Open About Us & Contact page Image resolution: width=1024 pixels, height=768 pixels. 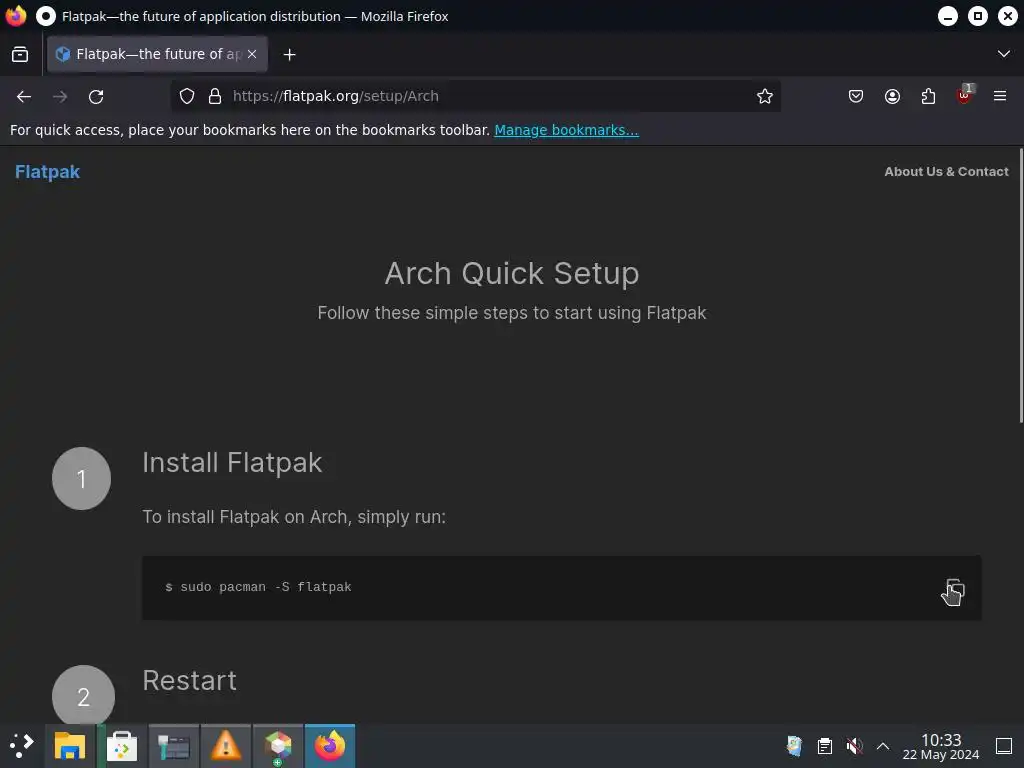[x=946, y=172]
